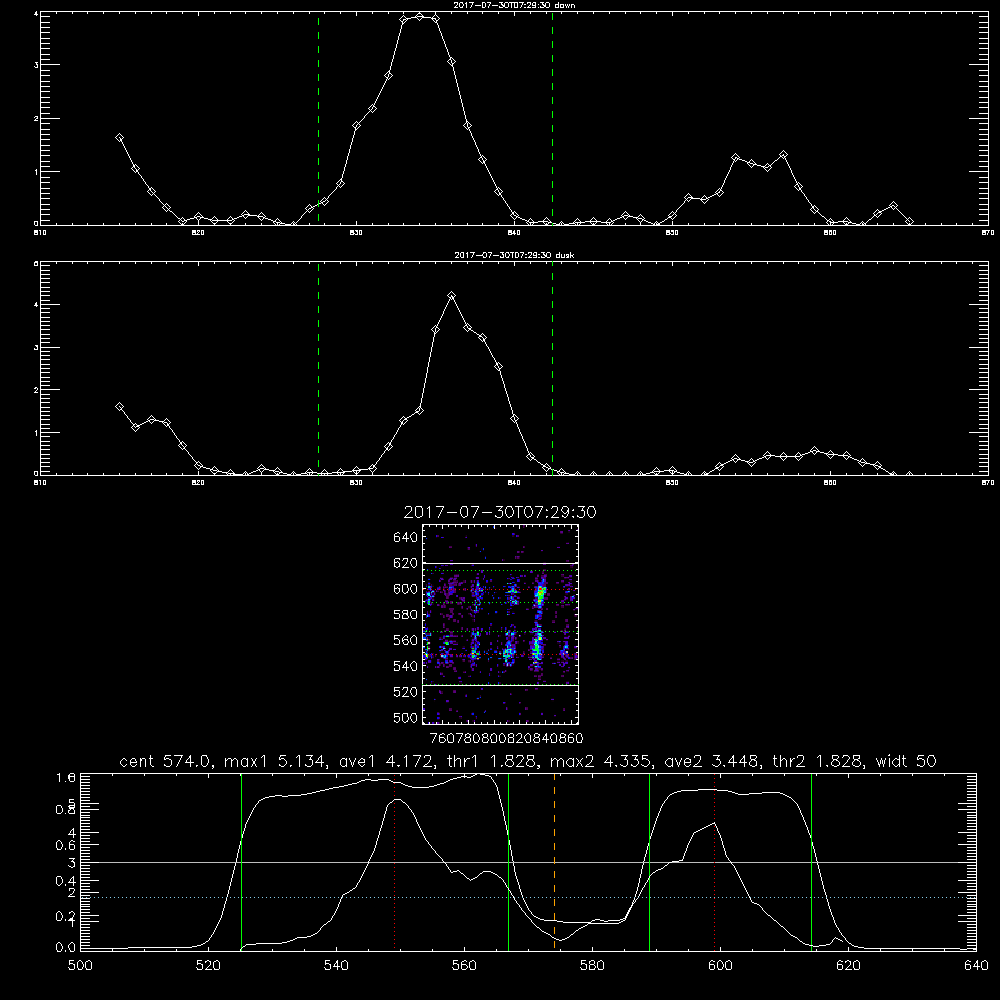The width and height of the screenshot is (1000, 1000).
Task: Click the '500' label on bottom plot x-axis
Action: 80,966
